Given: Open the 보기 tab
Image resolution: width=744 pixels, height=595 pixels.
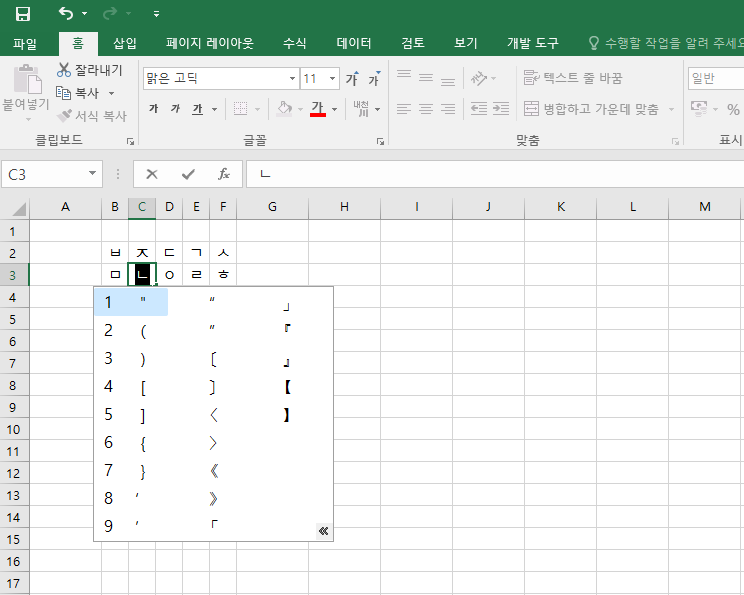Looking at the screenshot, I should pyautogui.click(x=465, y=44).
